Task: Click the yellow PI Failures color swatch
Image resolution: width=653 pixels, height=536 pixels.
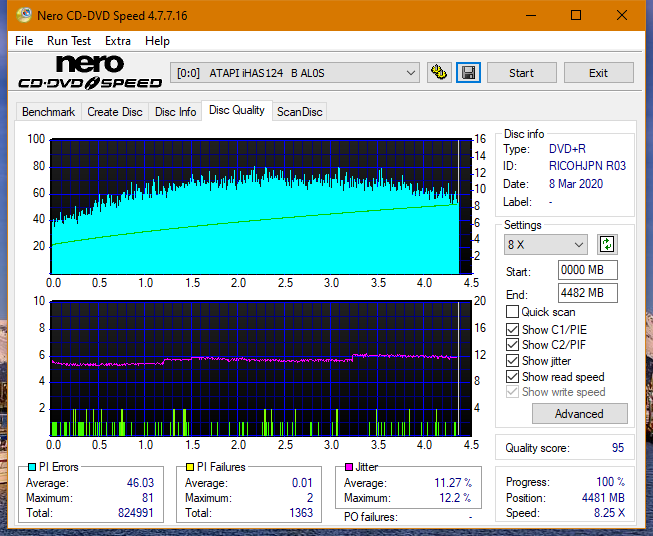Action: point(190,467)
